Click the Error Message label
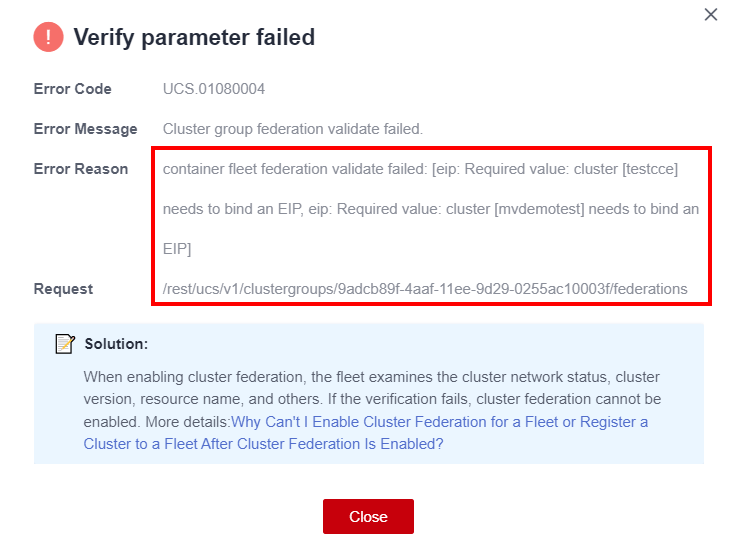Viewport: 733px width, 549px height. (x=85, y=129)
